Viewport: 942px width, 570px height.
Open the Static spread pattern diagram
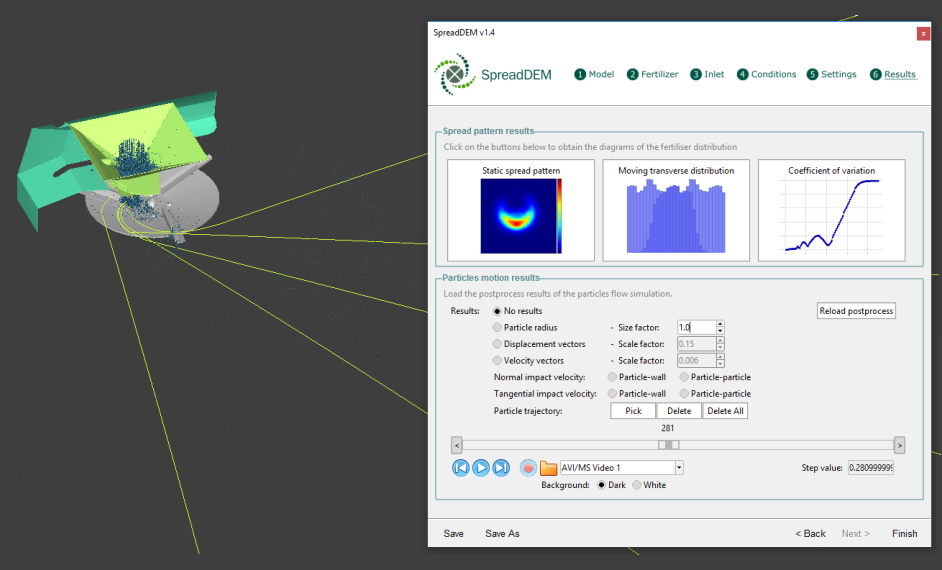click(x=521, y=210)
